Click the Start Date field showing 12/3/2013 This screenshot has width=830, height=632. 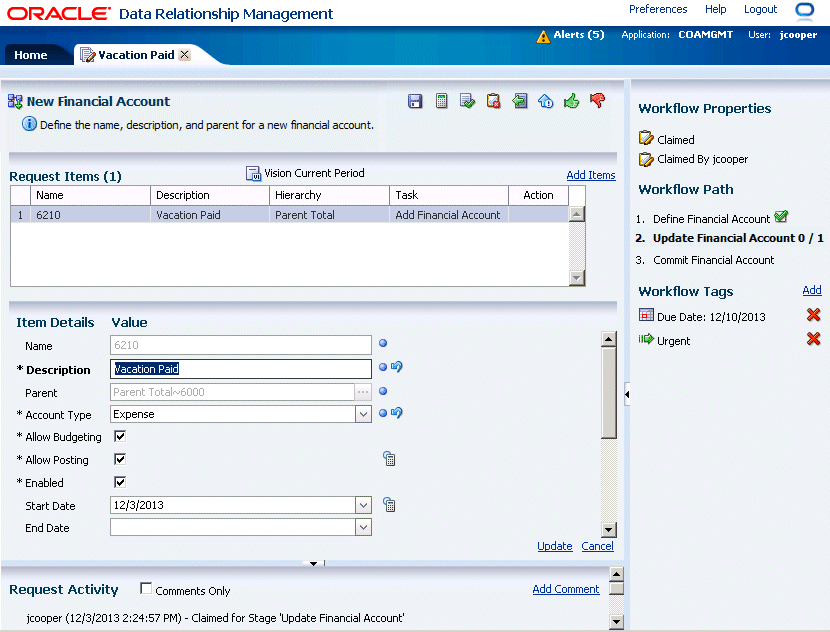point(233,505)
